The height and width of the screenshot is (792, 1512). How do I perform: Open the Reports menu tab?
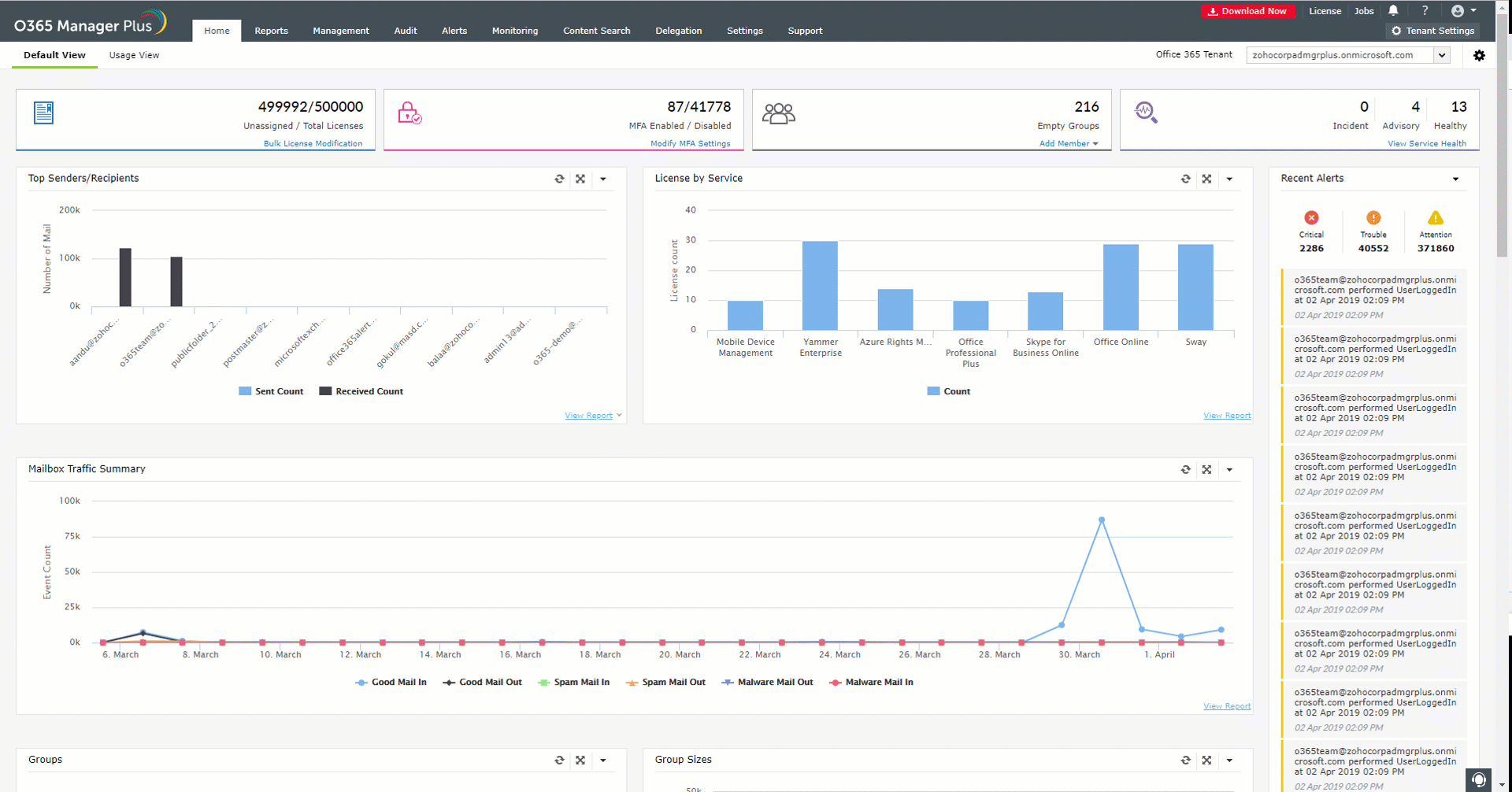[x=271, y=31]
